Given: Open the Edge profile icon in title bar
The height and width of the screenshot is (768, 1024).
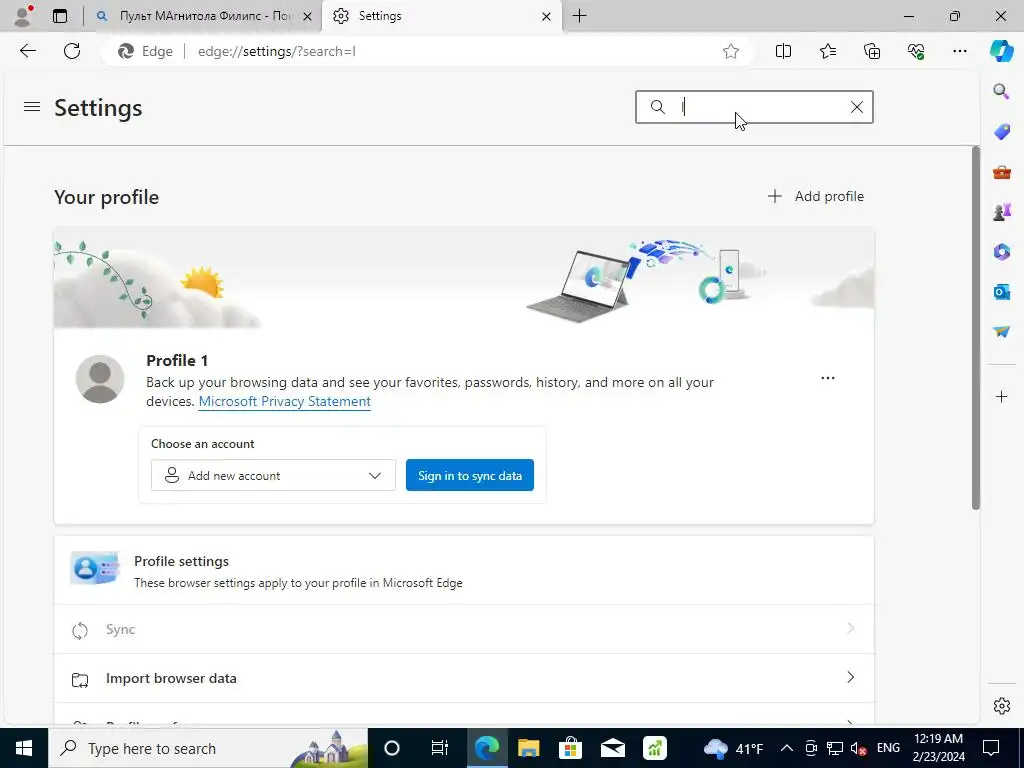Looking at the screenshot, I should [x=24, y=16].
